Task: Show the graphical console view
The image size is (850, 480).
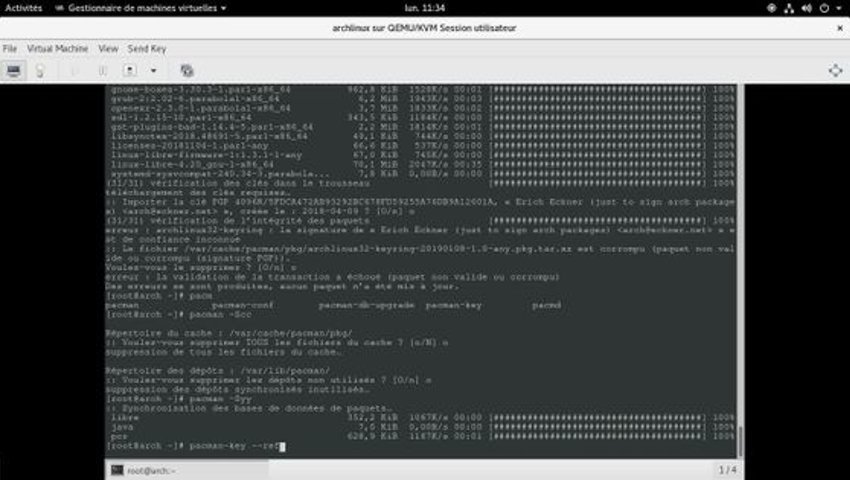Action: tap(14, 71)
